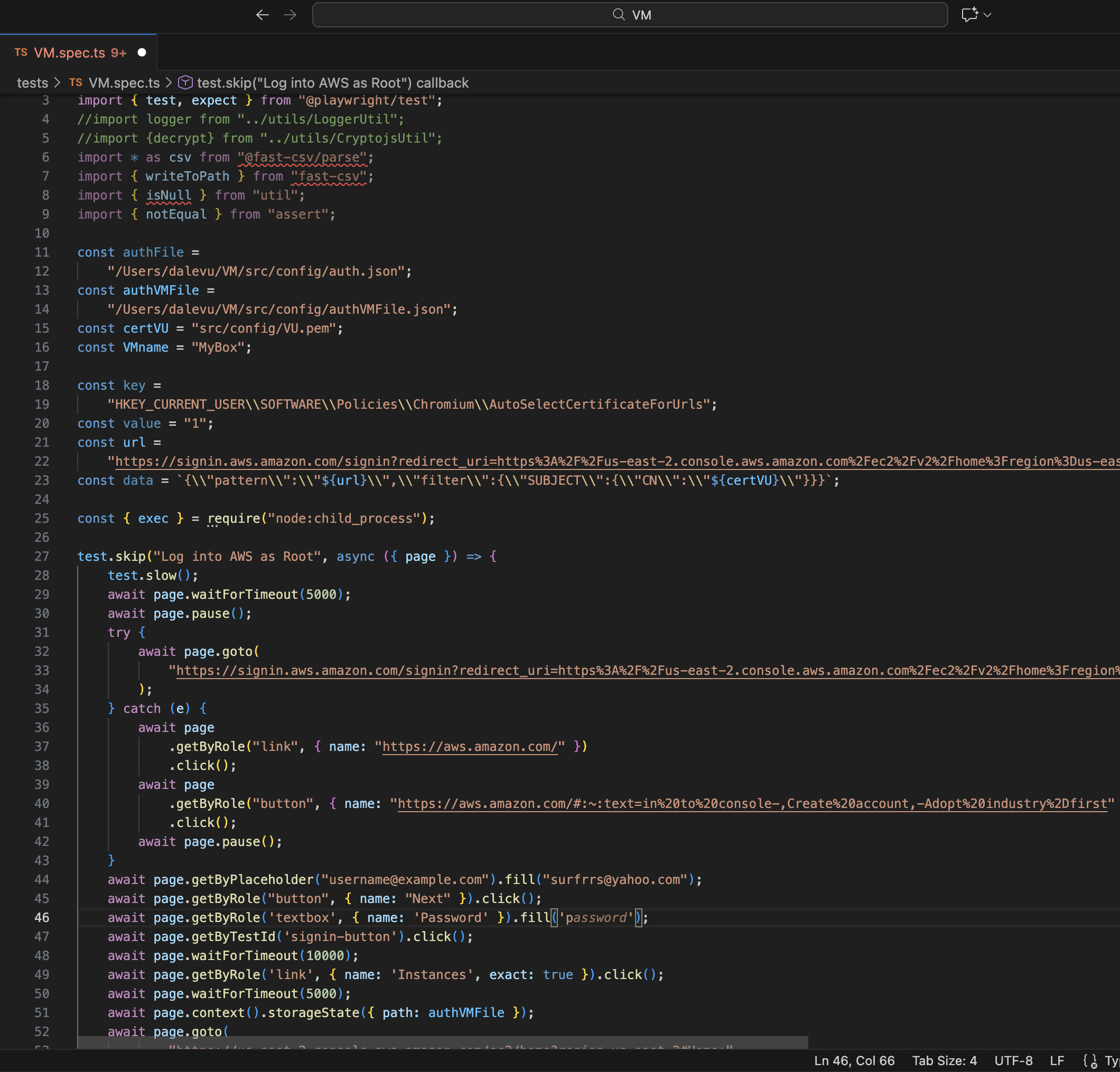The width and height of the screenshot is (1120, 1072).
Task: Click the Go Forward arrow icon
Action: (290, 15)
